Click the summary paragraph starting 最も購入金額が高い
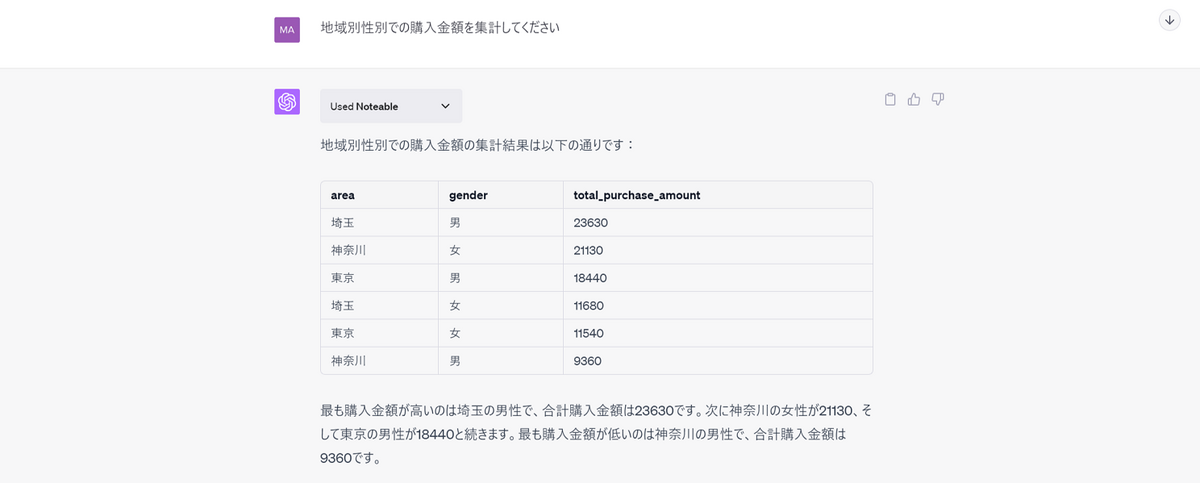The image size is (1200, 483). pyautogui.click(x=596, y=434)
